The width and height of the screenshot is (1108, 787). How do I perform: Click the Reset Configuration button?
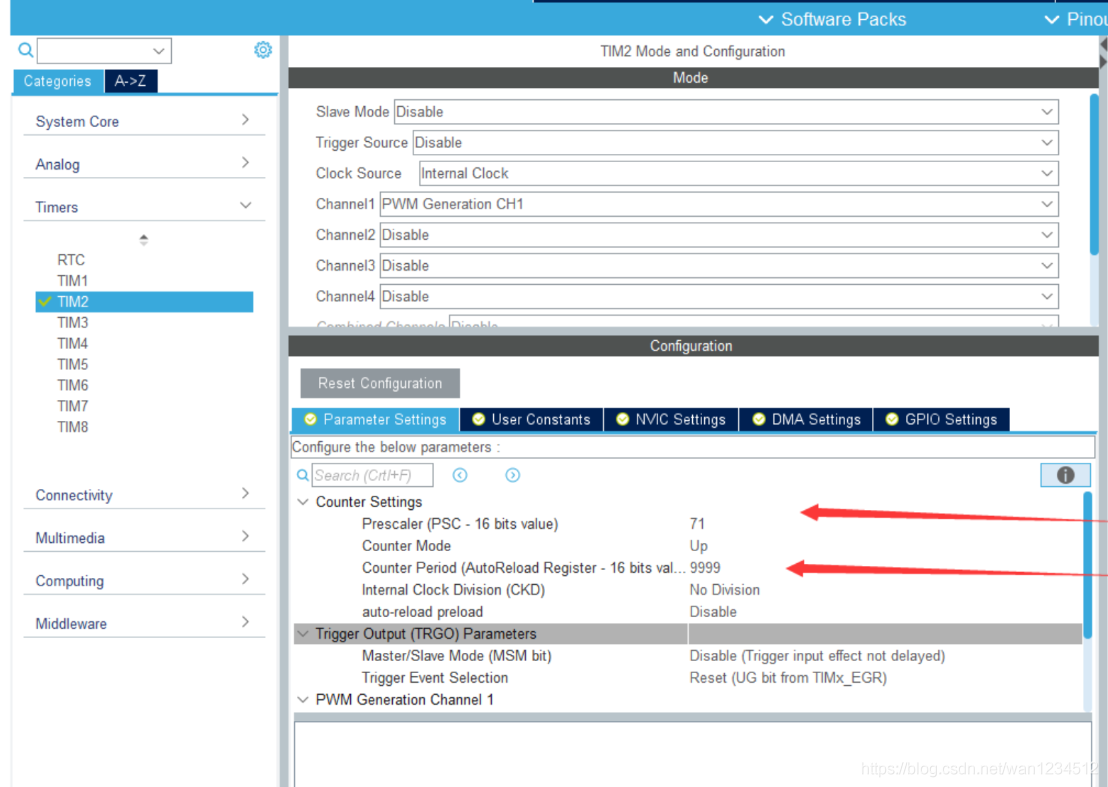[380, 383]
